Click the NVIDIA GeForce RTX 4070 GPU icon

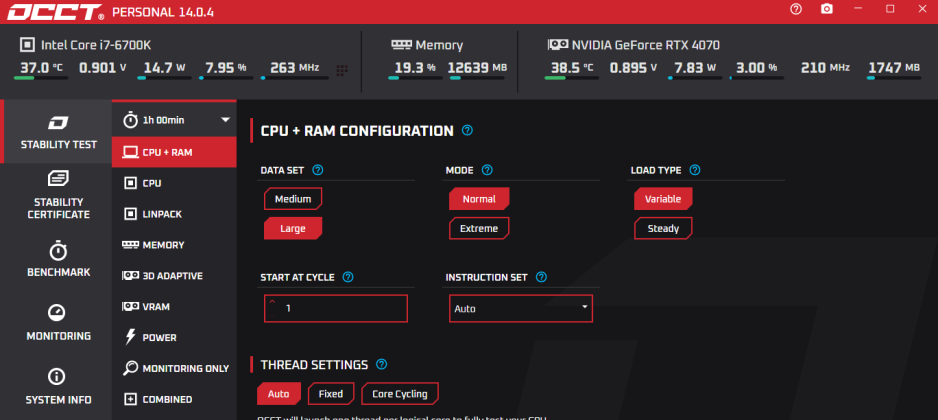coord(558,45)
